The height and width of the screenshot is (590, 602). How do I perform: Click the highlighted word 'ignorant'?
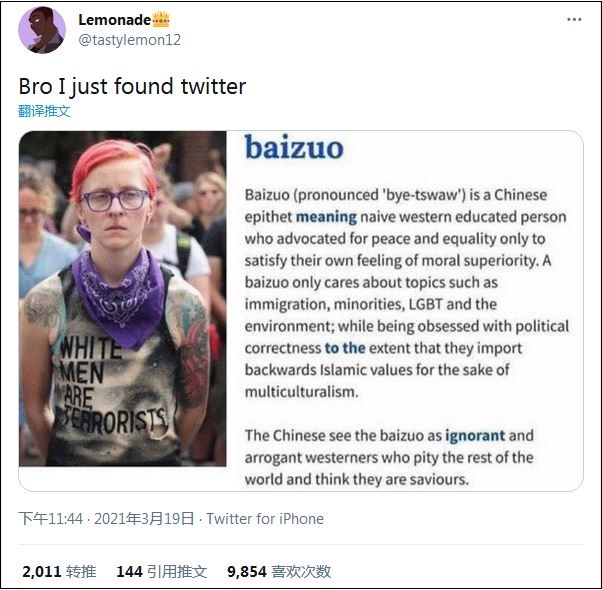point(475,436)
